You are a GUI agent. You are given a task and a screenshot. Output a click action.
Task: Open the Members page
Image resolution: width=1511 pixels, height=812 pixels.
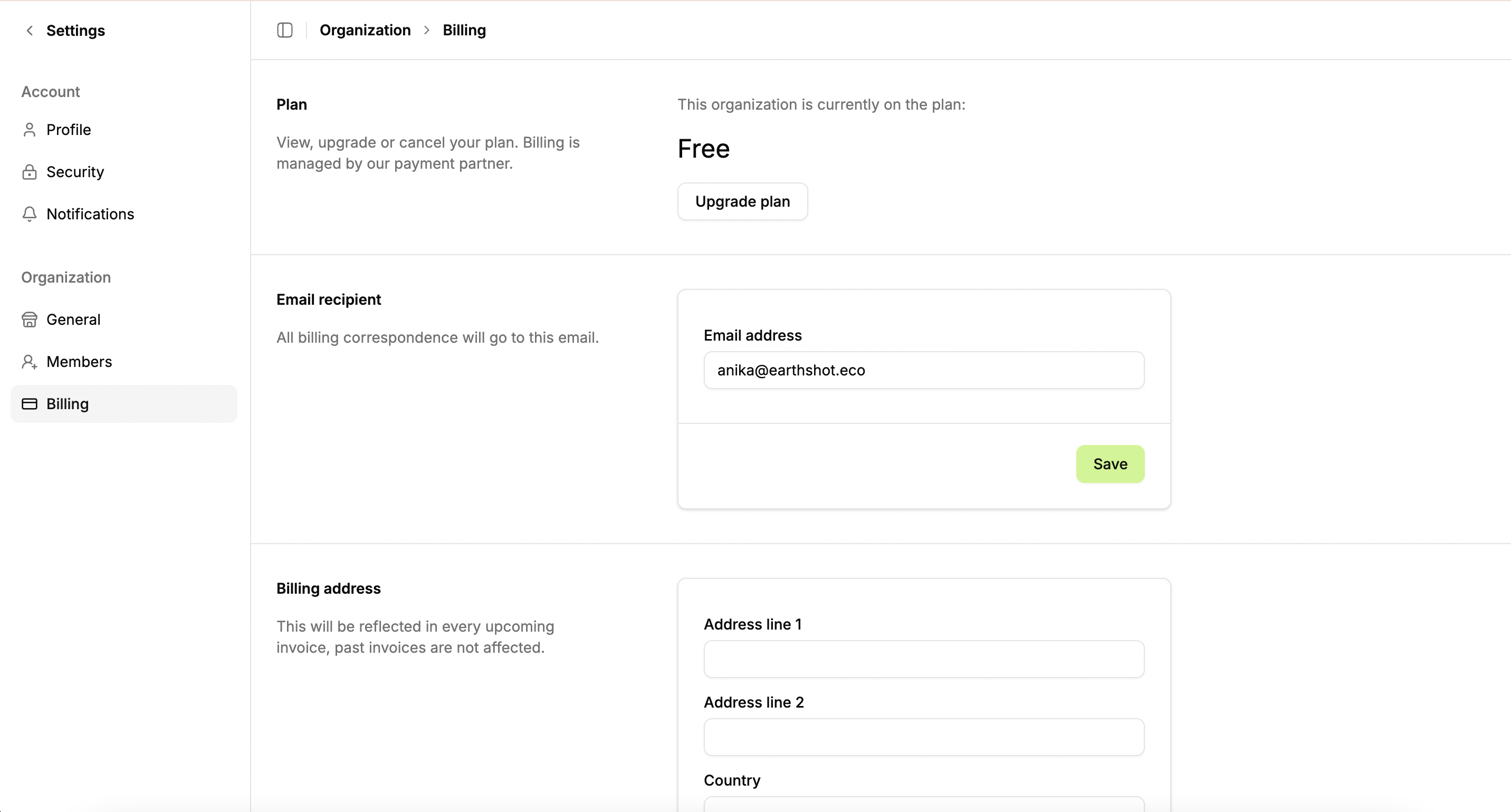pyautogui.click(x=79, y=362)
